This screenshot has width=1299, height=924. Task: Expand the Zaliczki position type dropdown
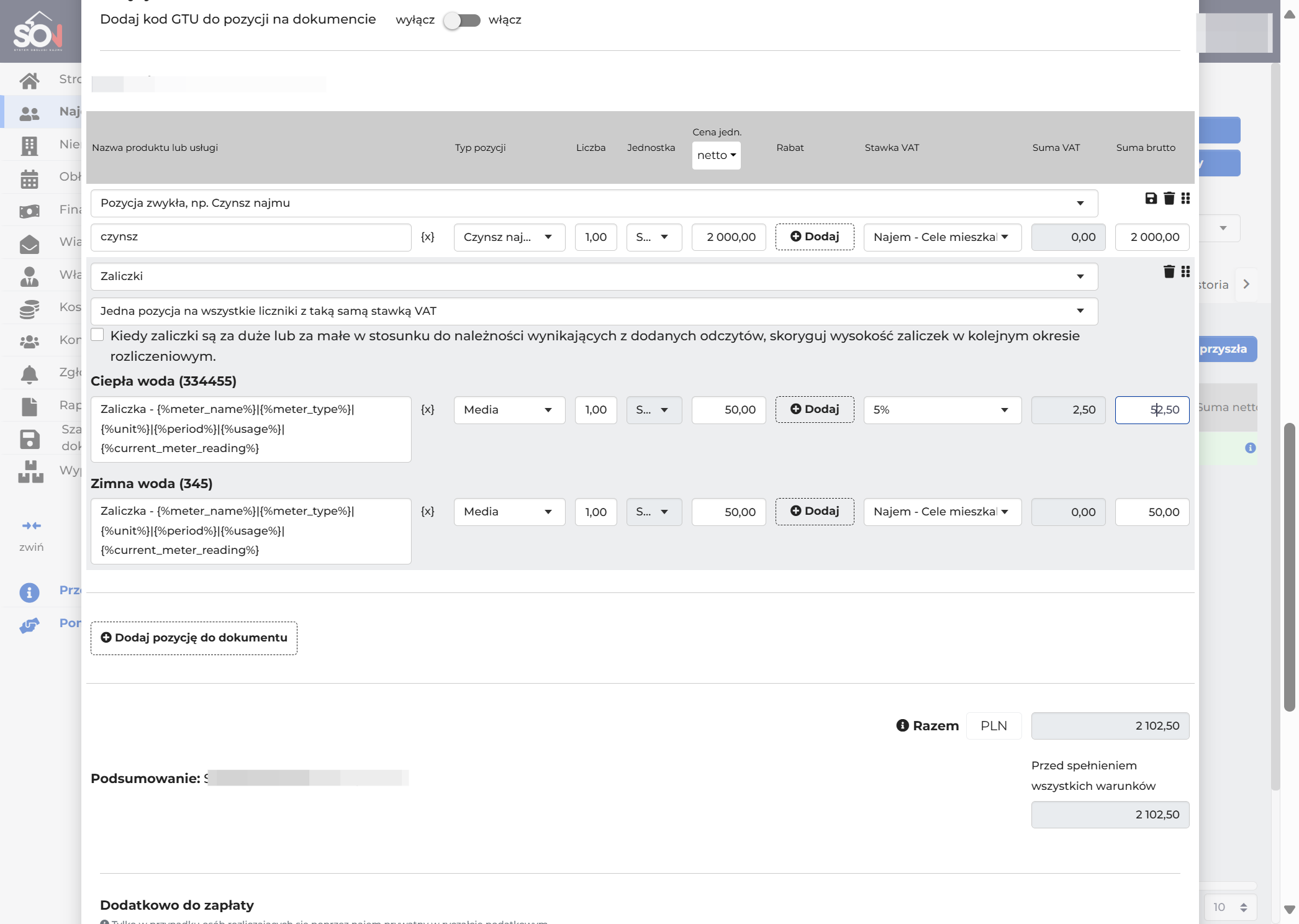pyautogui.click(x=594, y=276)
